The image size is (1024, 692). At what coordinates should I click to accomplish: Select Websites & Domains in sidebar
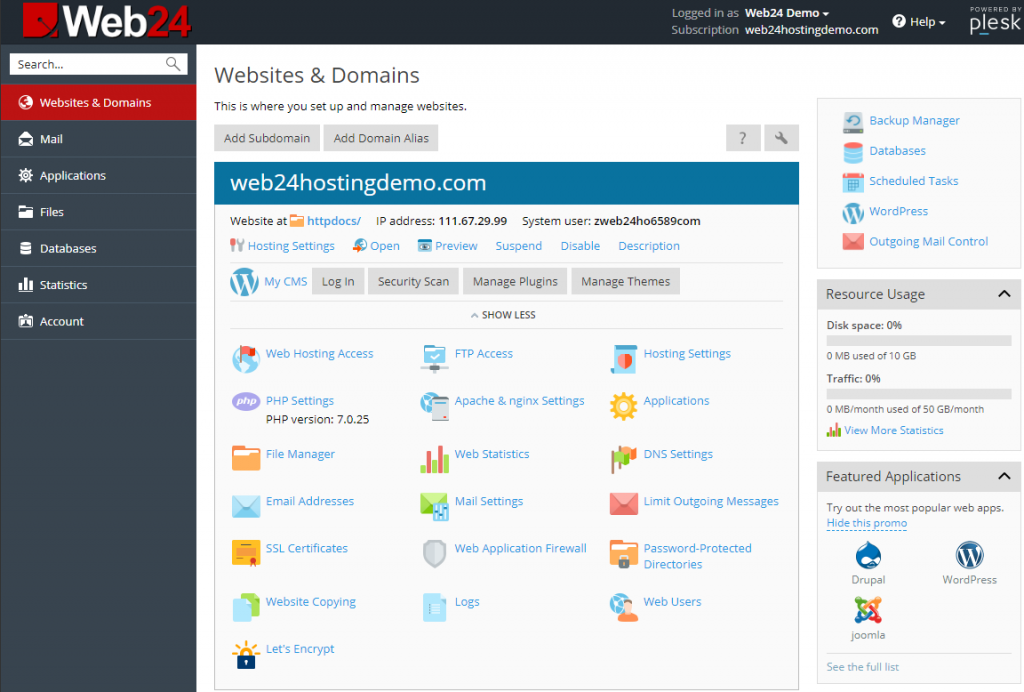[99, 102]
